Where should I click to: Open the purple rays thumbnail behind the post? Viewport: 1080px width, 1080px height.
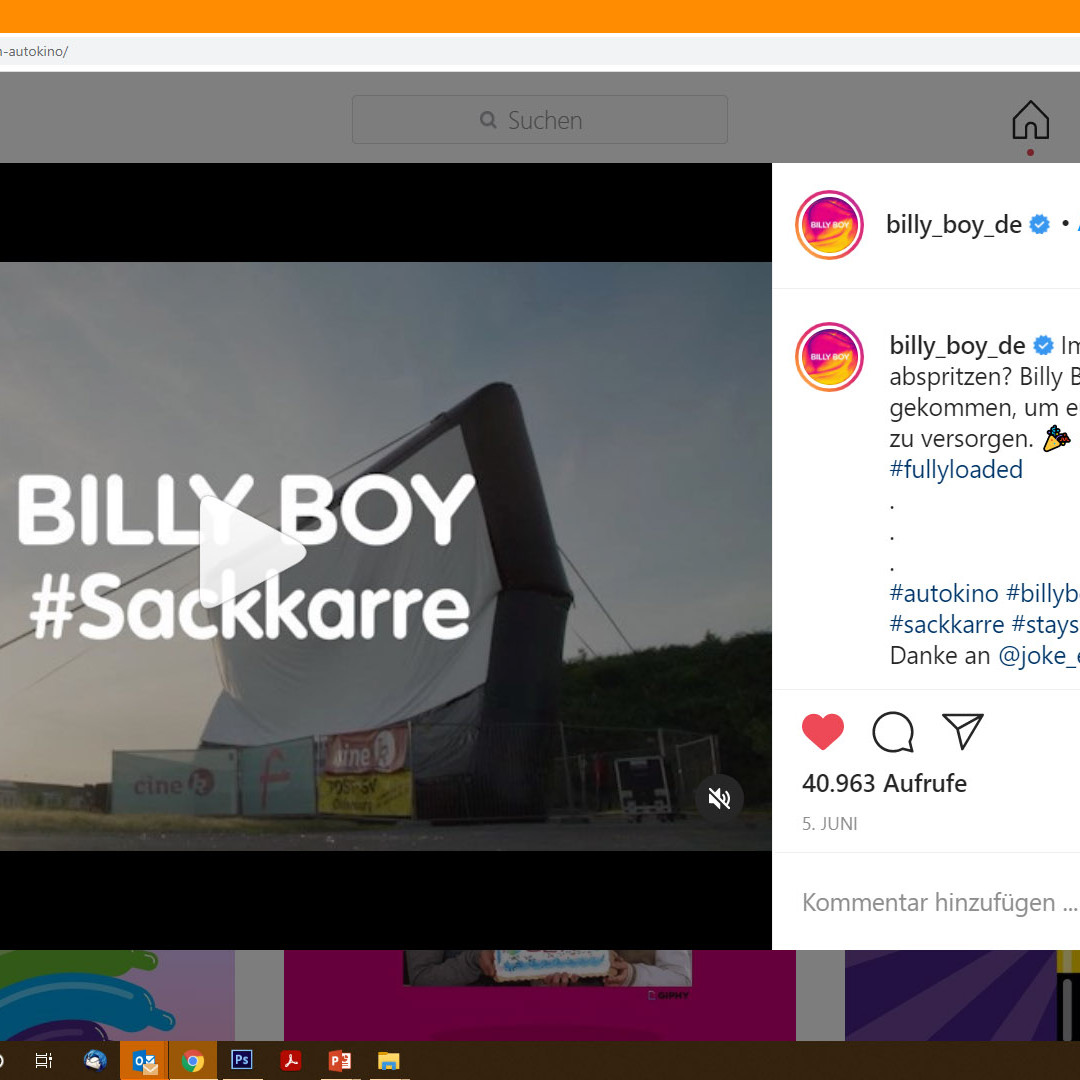coord(962,995)
